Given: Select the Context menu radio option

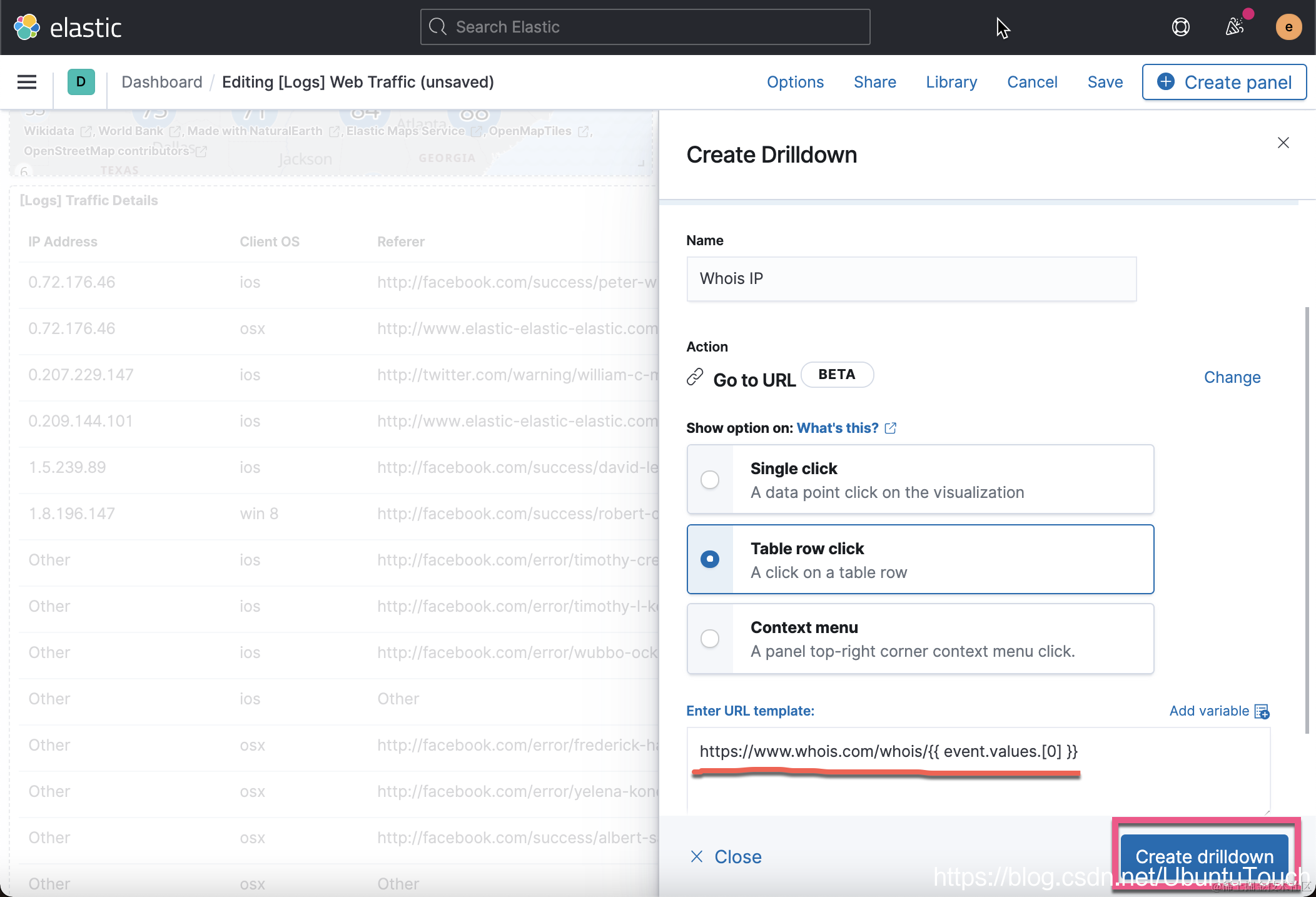Looking at the screenshot, I should click(x=710, y=639).
